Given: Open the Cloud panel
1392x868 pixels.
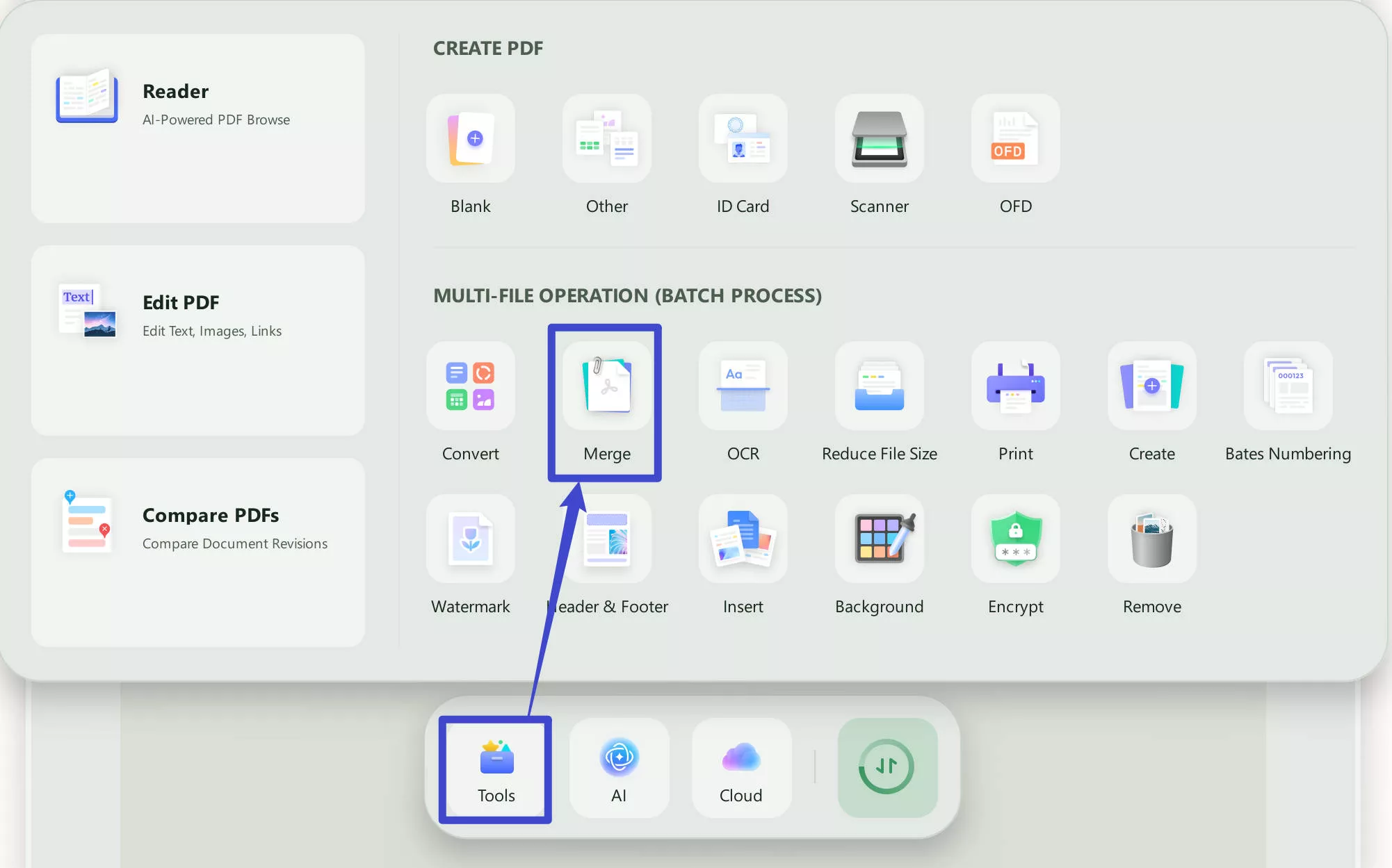Looking at the screenshot, I should 740,768.
